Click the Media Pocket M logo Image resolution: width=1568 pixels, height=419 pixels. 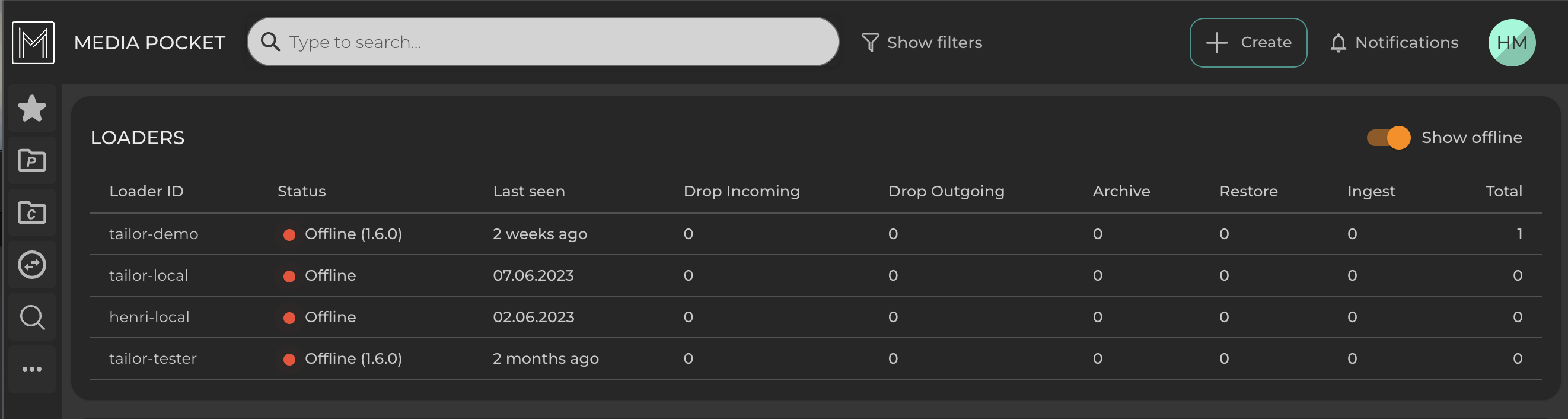pos(33,43)
